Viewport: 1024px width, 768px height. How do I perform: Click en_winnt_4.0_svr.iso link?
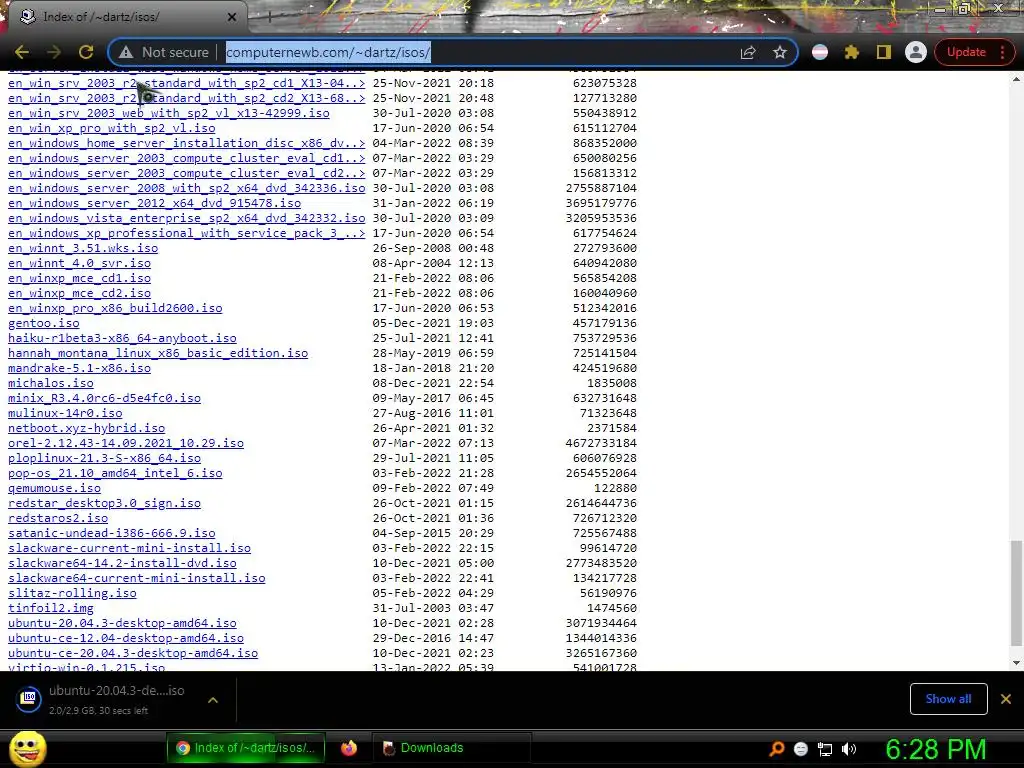[x=79, y=263]
